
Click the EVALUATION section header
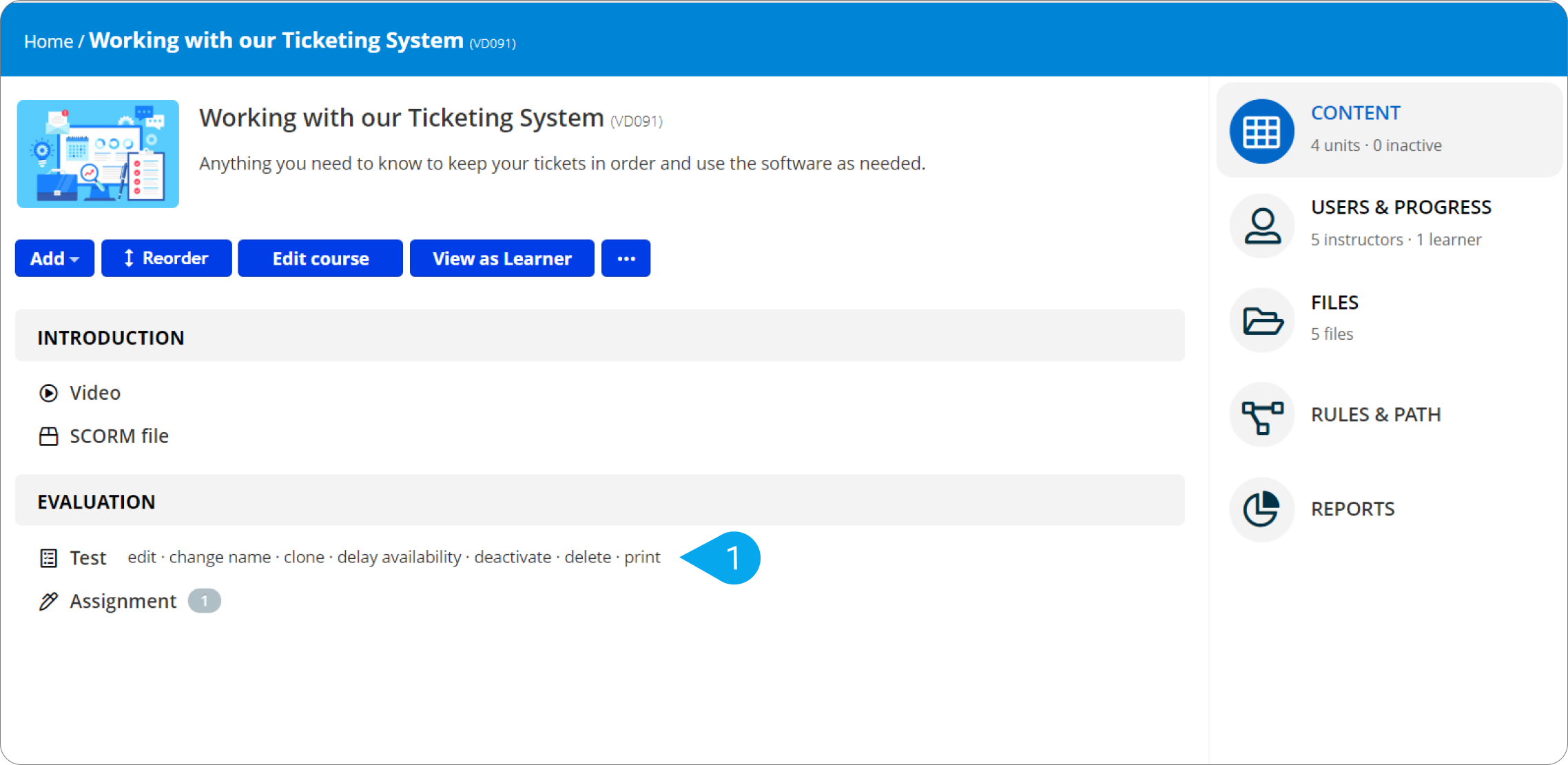[600, 500]
